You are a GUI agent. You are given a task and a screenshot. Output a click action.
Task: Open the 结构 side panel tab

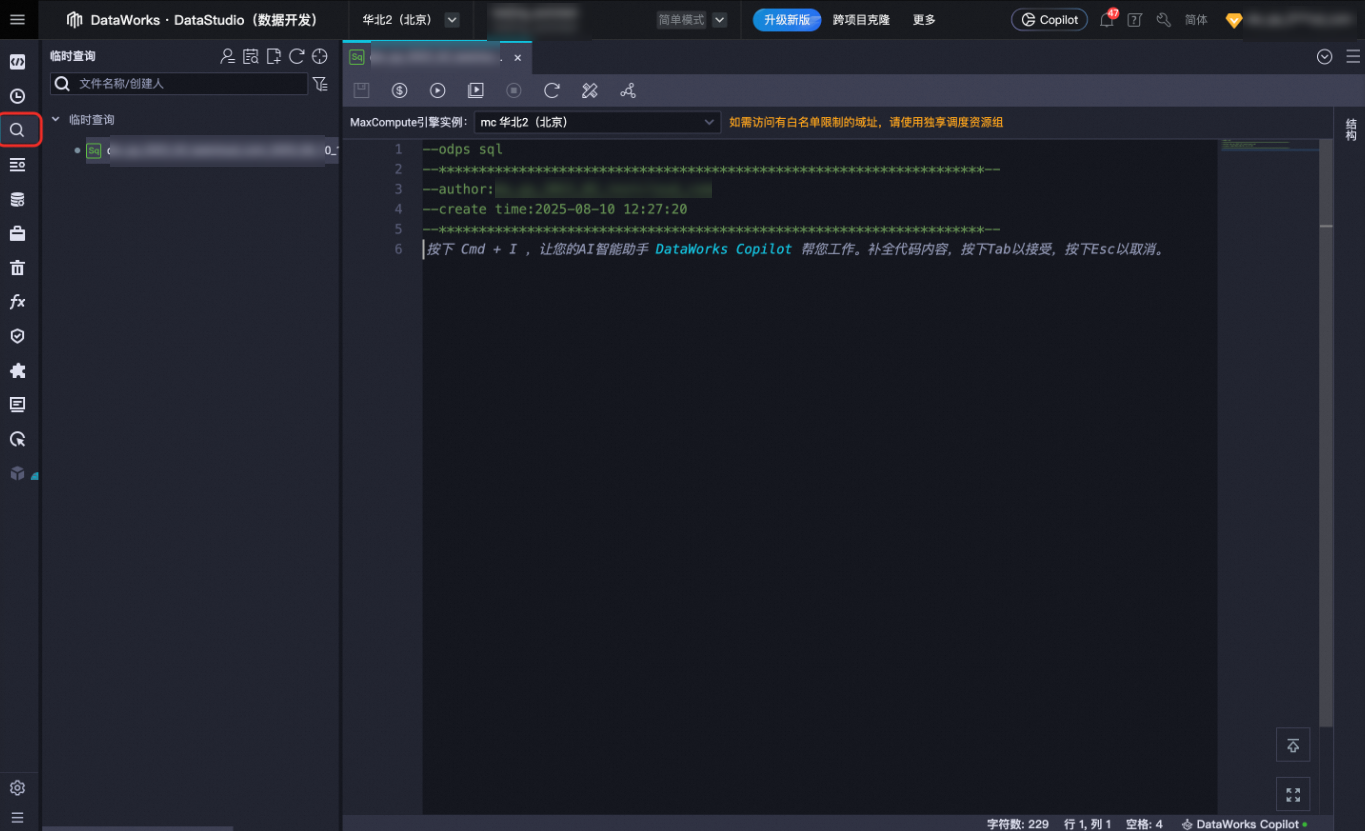(1351, 130)
